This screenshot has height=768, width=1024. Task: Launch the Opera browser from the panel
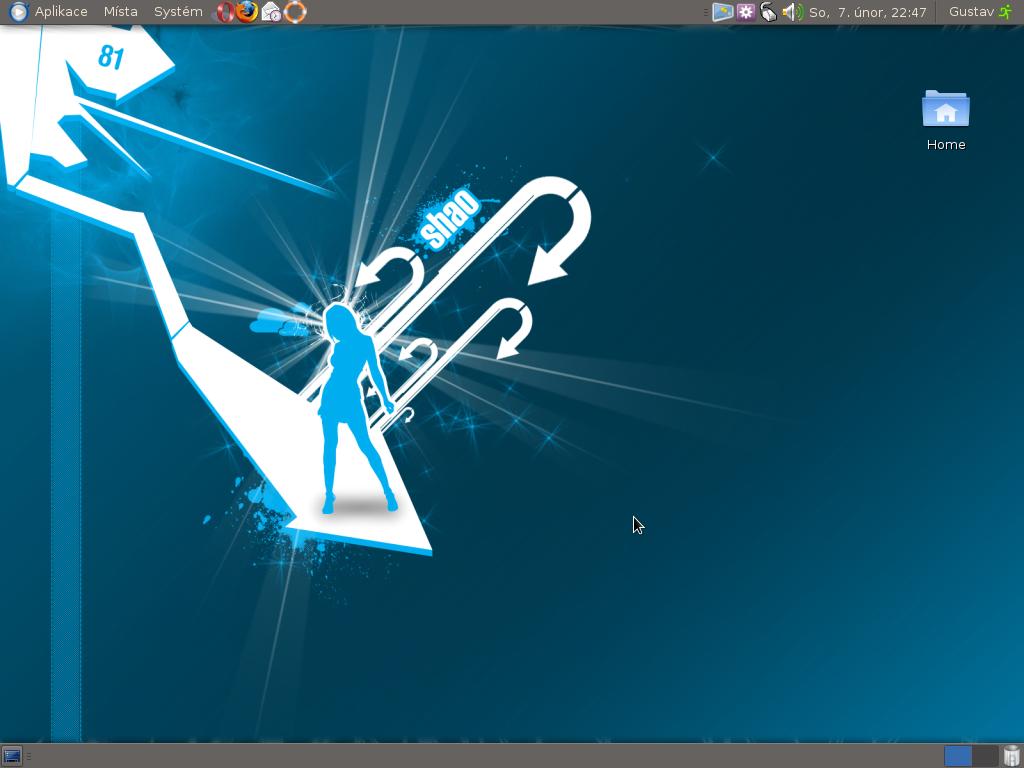tap(225, 12)
